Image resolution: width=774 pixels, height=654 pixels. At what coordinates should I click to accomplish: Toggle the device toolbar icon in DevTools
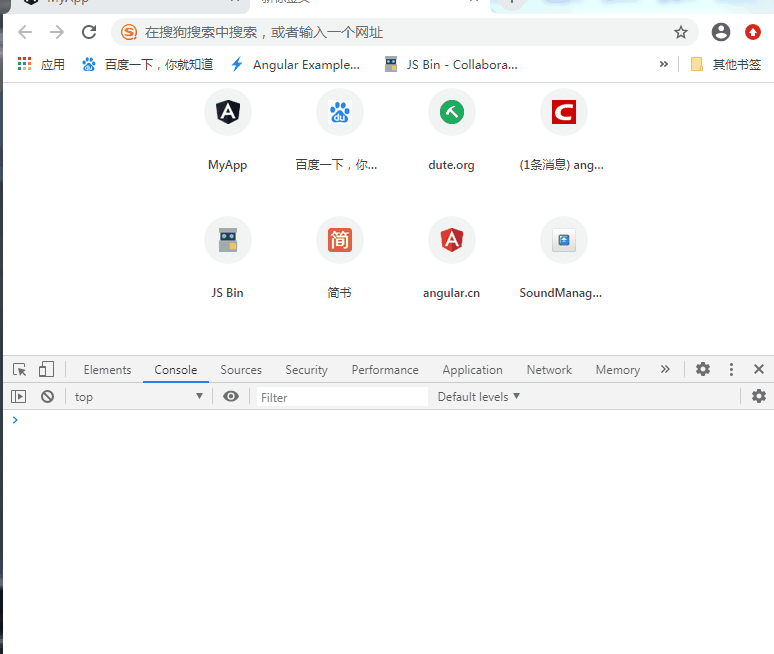point(46,369)
